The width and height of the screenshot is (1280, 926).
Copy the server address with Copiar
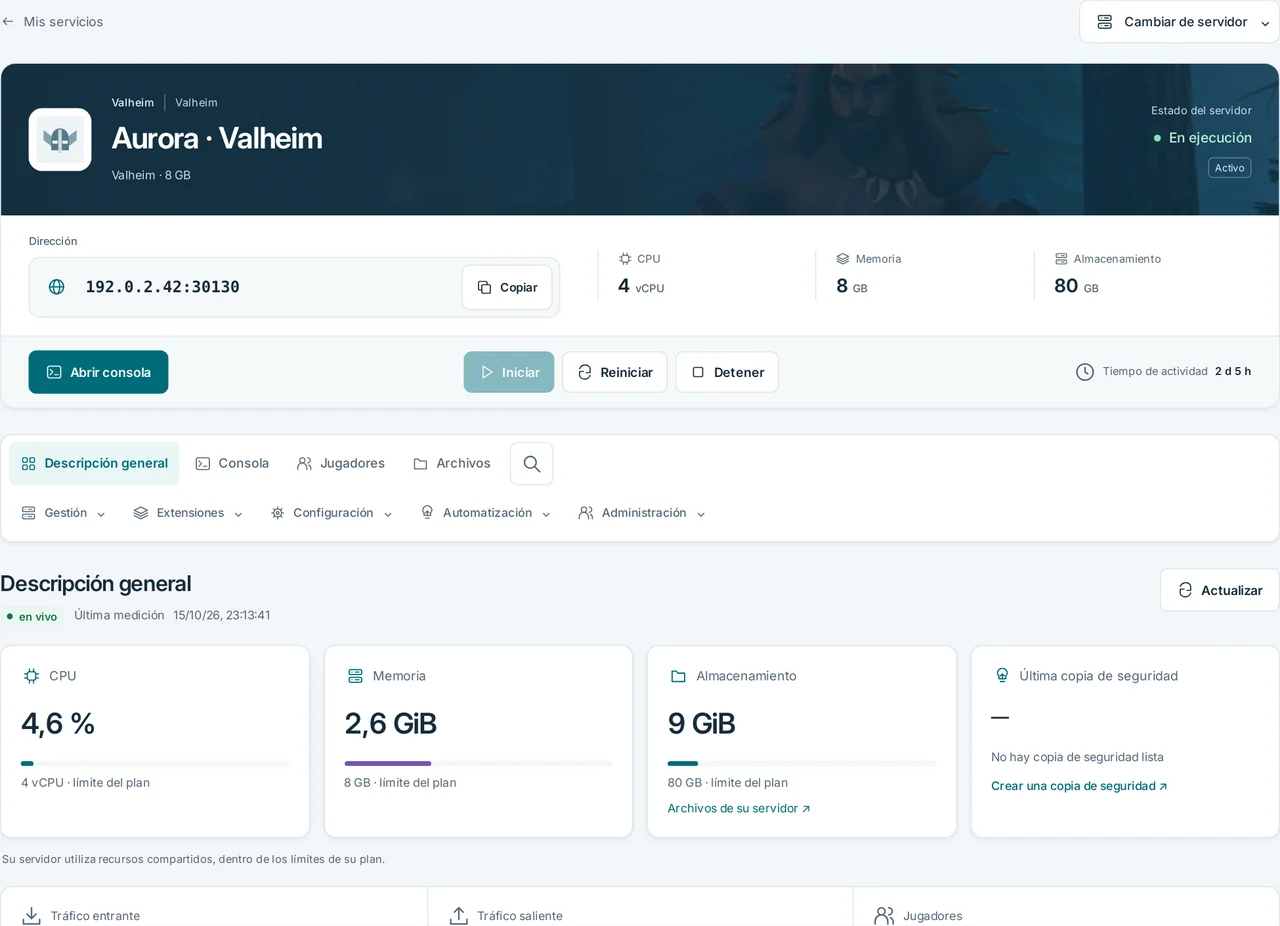(x=507, y=287)
